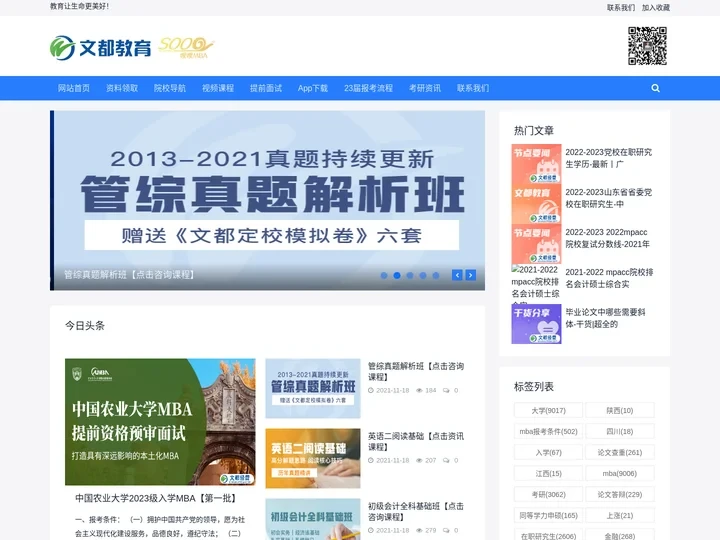Viewport: 720px width, 540px height.
Task: Open 资料领取 menu item
Action: [122, 88]
